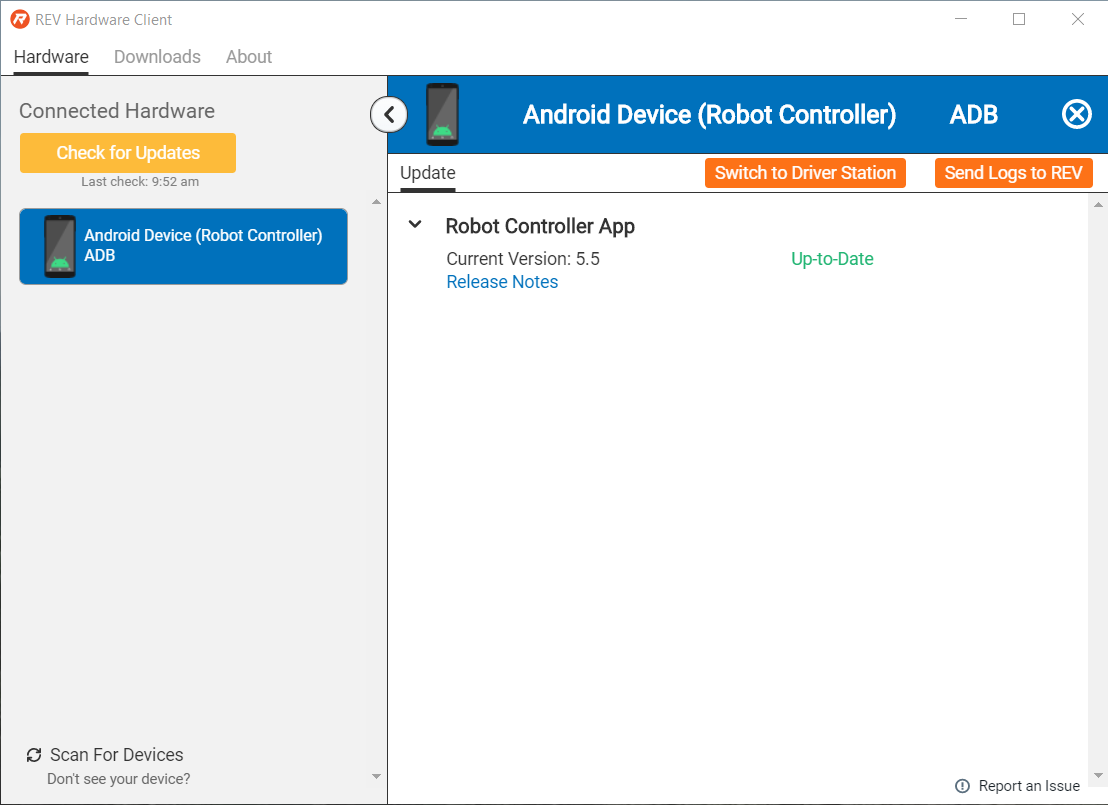1108x805 pixels.
Task: Click main panel scrollbar up arrow
Action: click(1098, 205)
